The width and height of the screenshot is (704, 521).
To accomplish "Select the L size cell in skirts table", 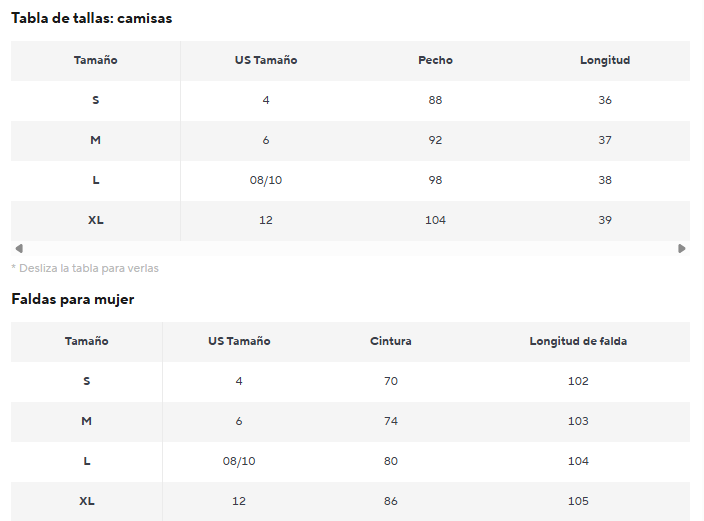I will pos(87,461).
